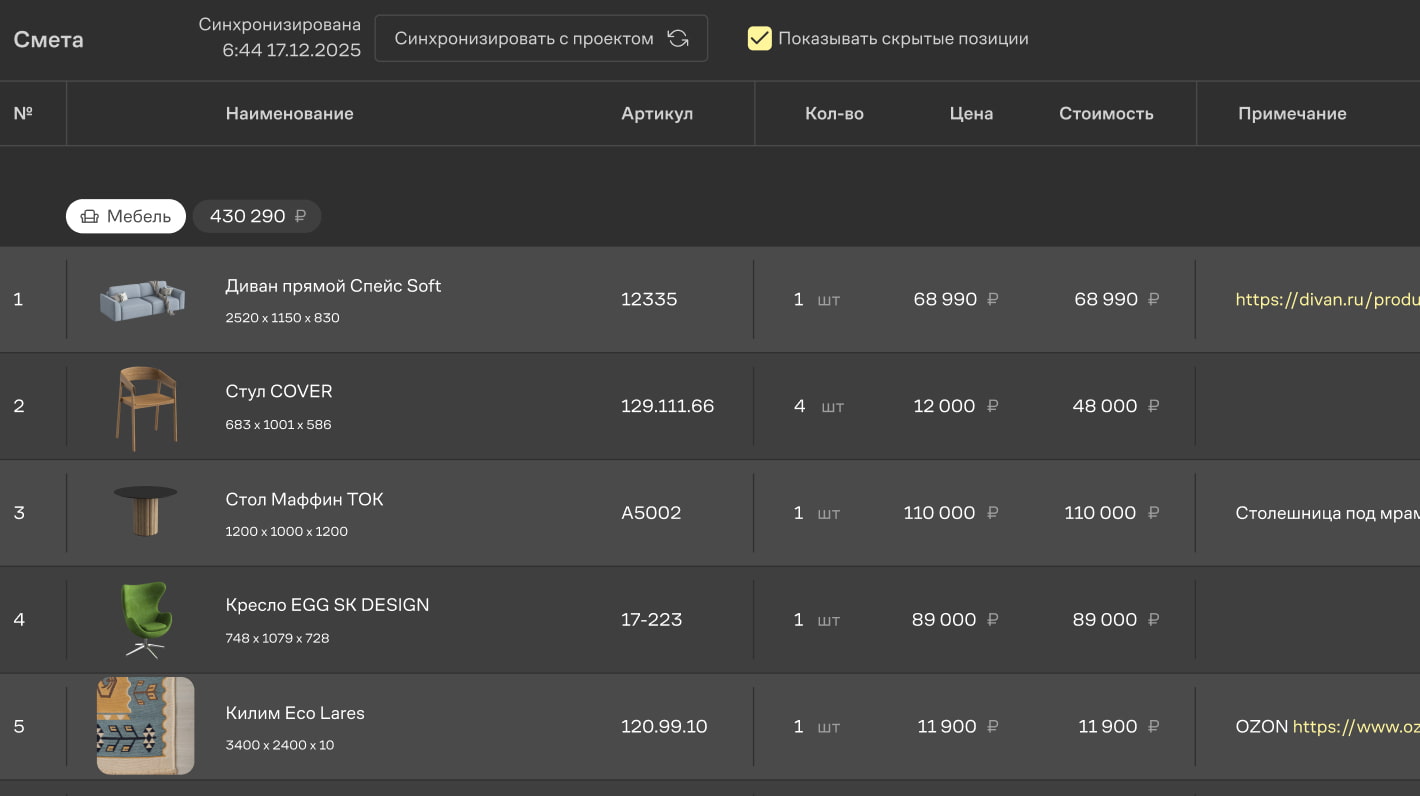Open the divan.ru link in notes

pos(1326,299)
